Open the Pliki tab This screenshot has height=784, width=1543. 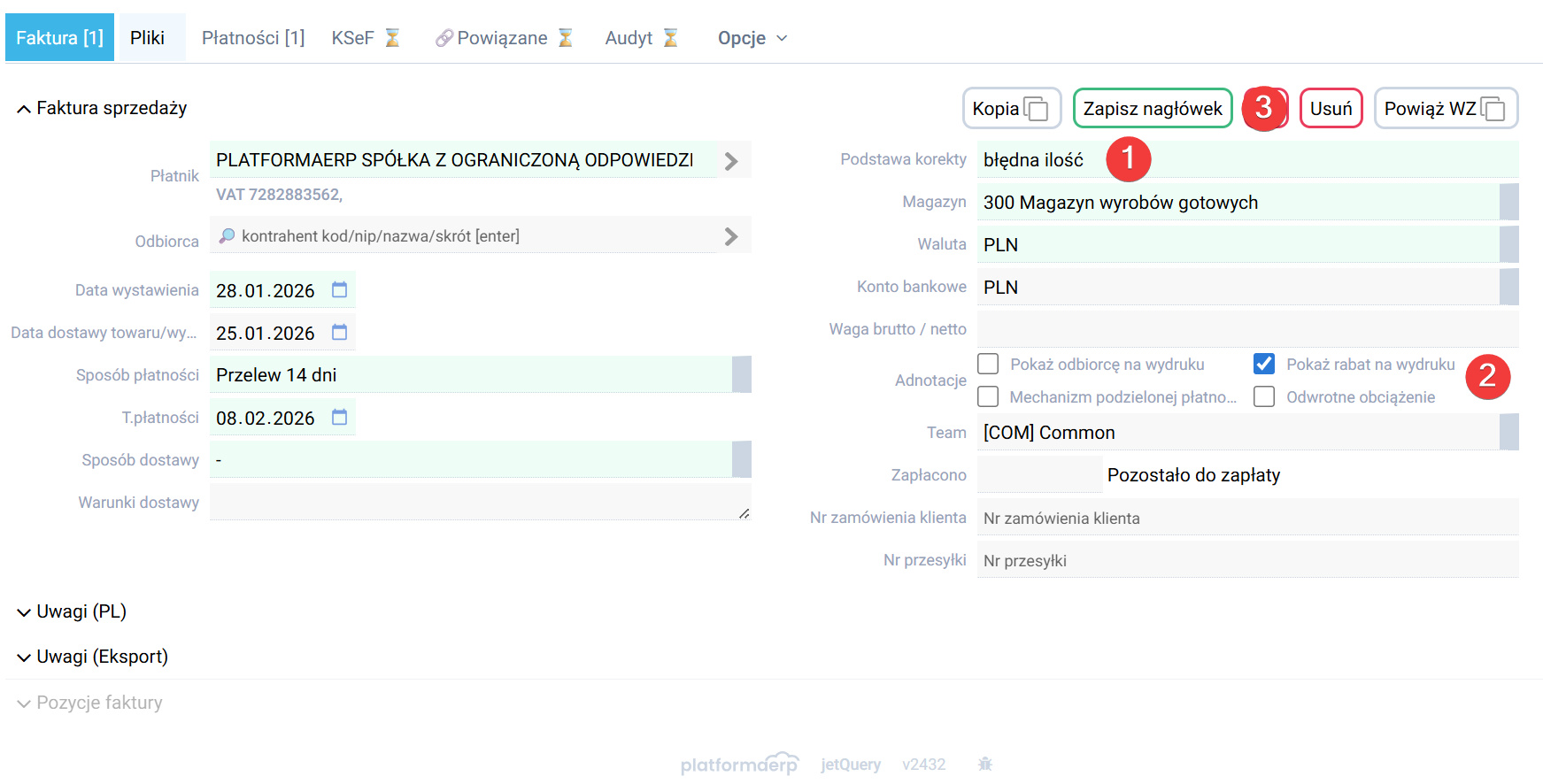click(x=148, y=38)
